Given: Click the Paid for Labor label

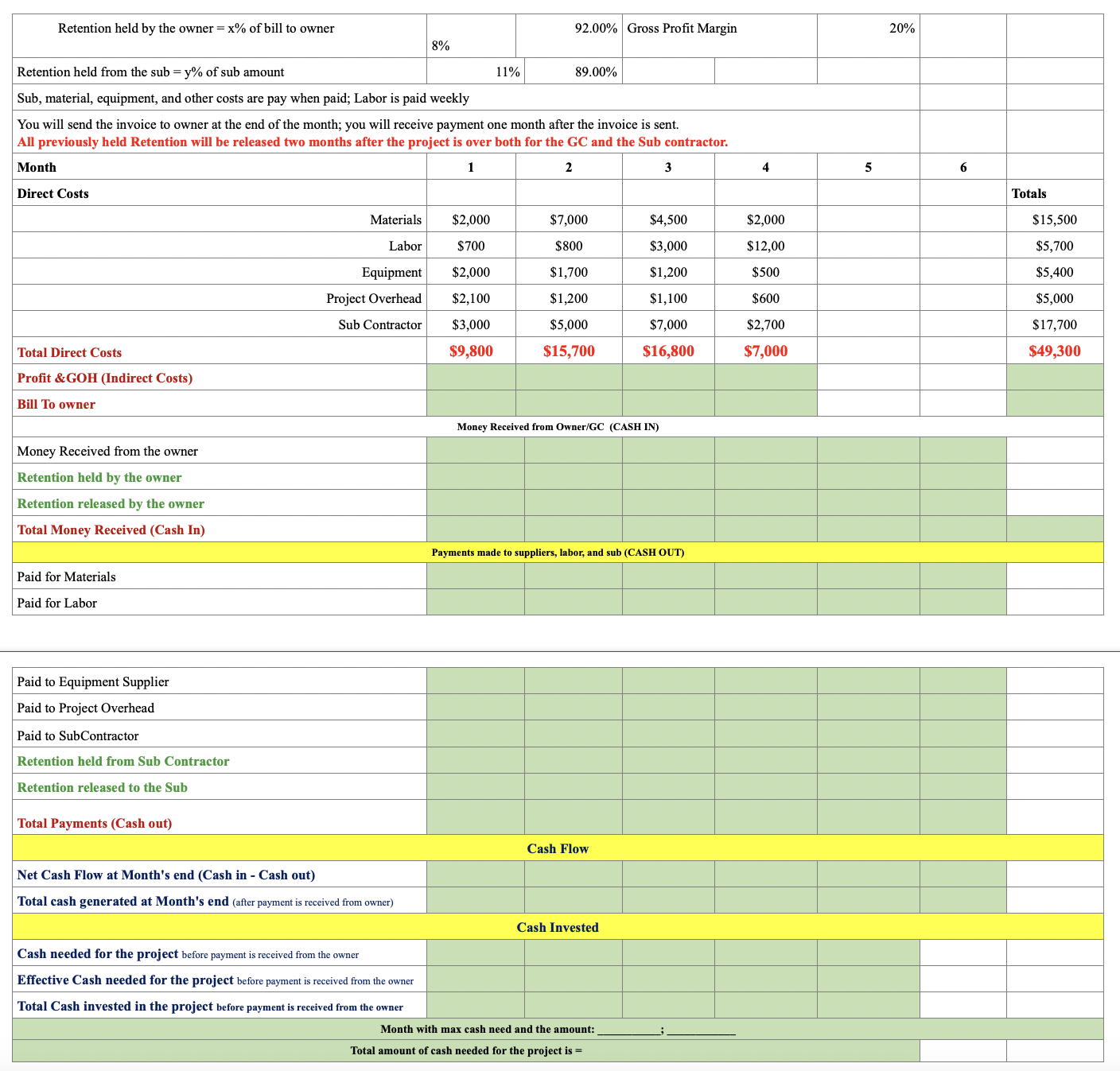Looking at the screenshot, I should point(56,603).
